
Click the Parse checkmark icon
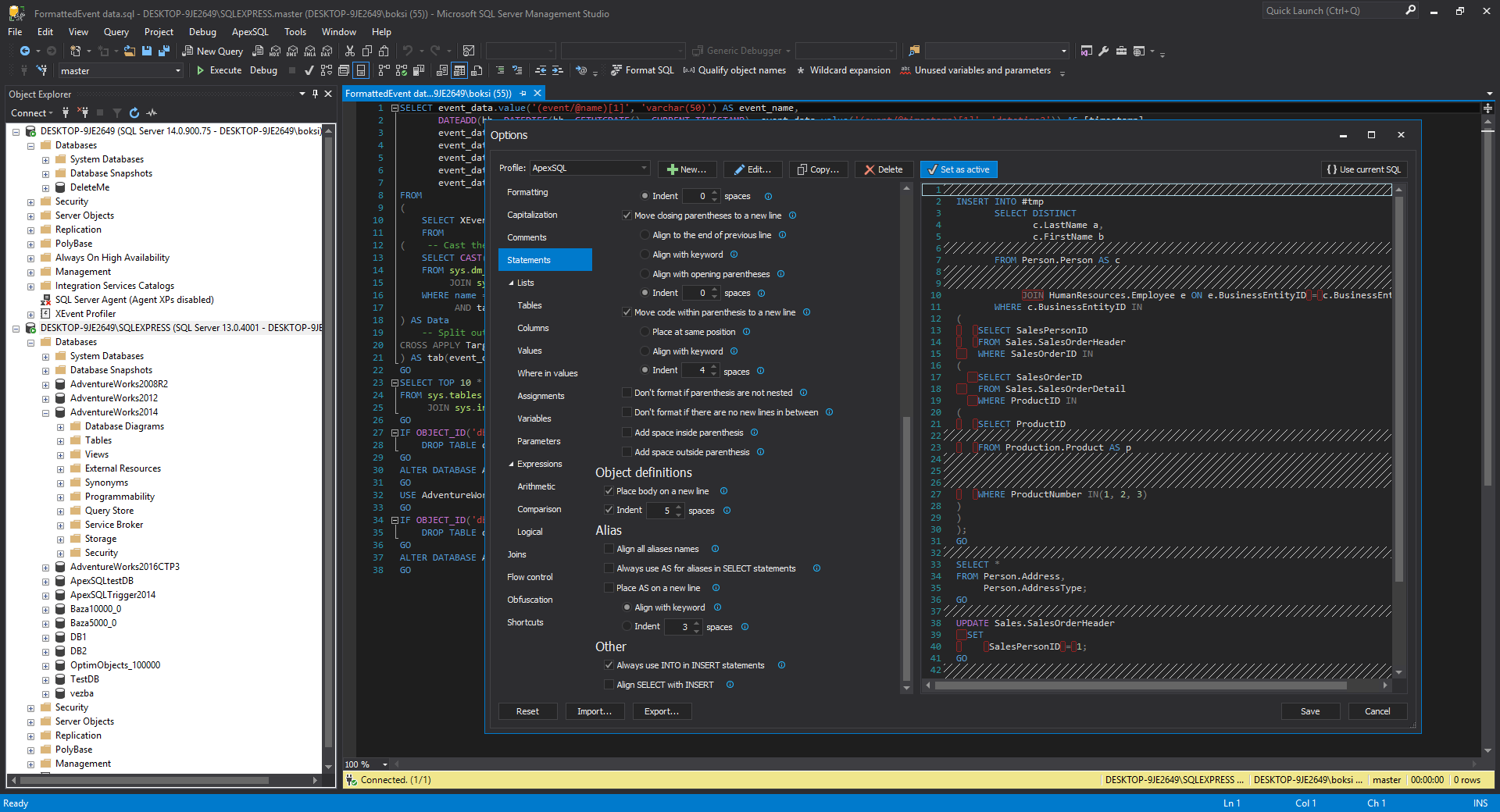tap(309, 70)
